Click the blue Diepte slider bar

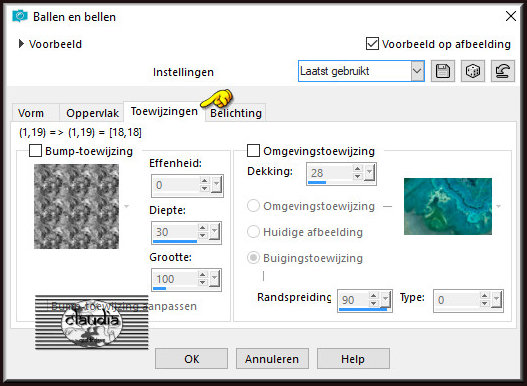pos(175,241)
